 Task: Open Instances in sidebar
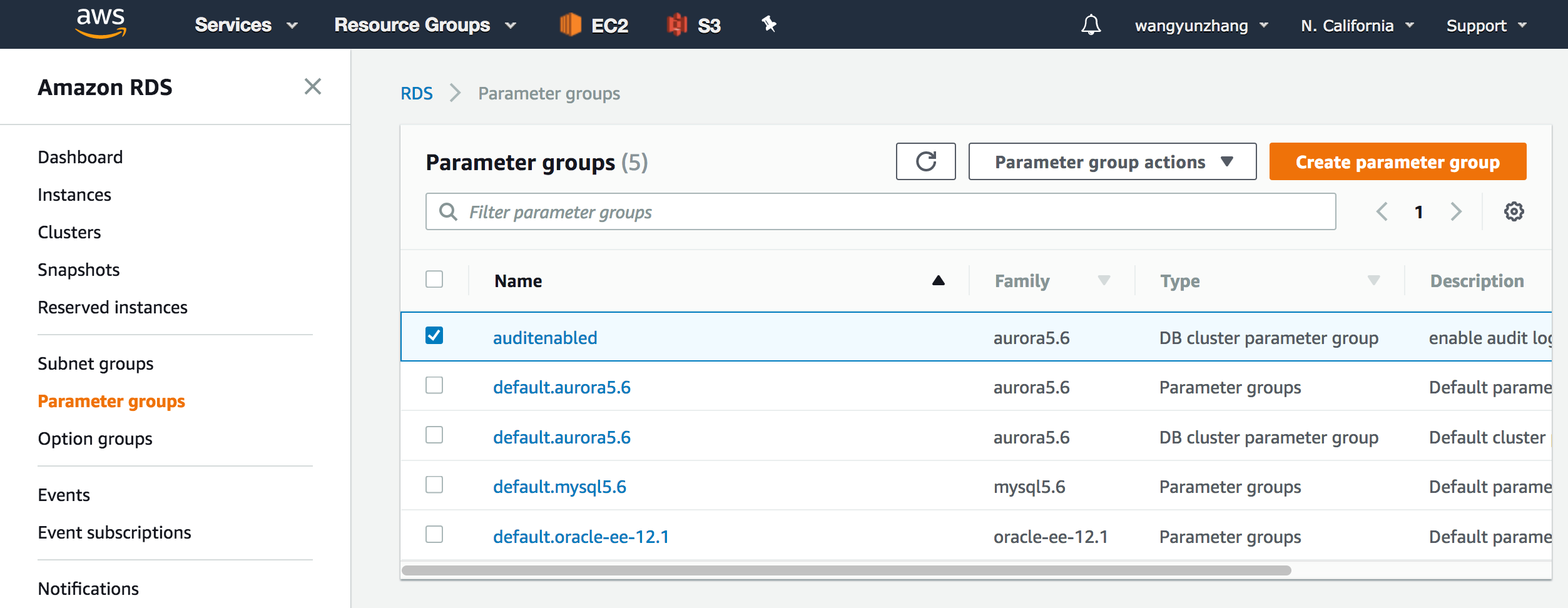point(74,195)
